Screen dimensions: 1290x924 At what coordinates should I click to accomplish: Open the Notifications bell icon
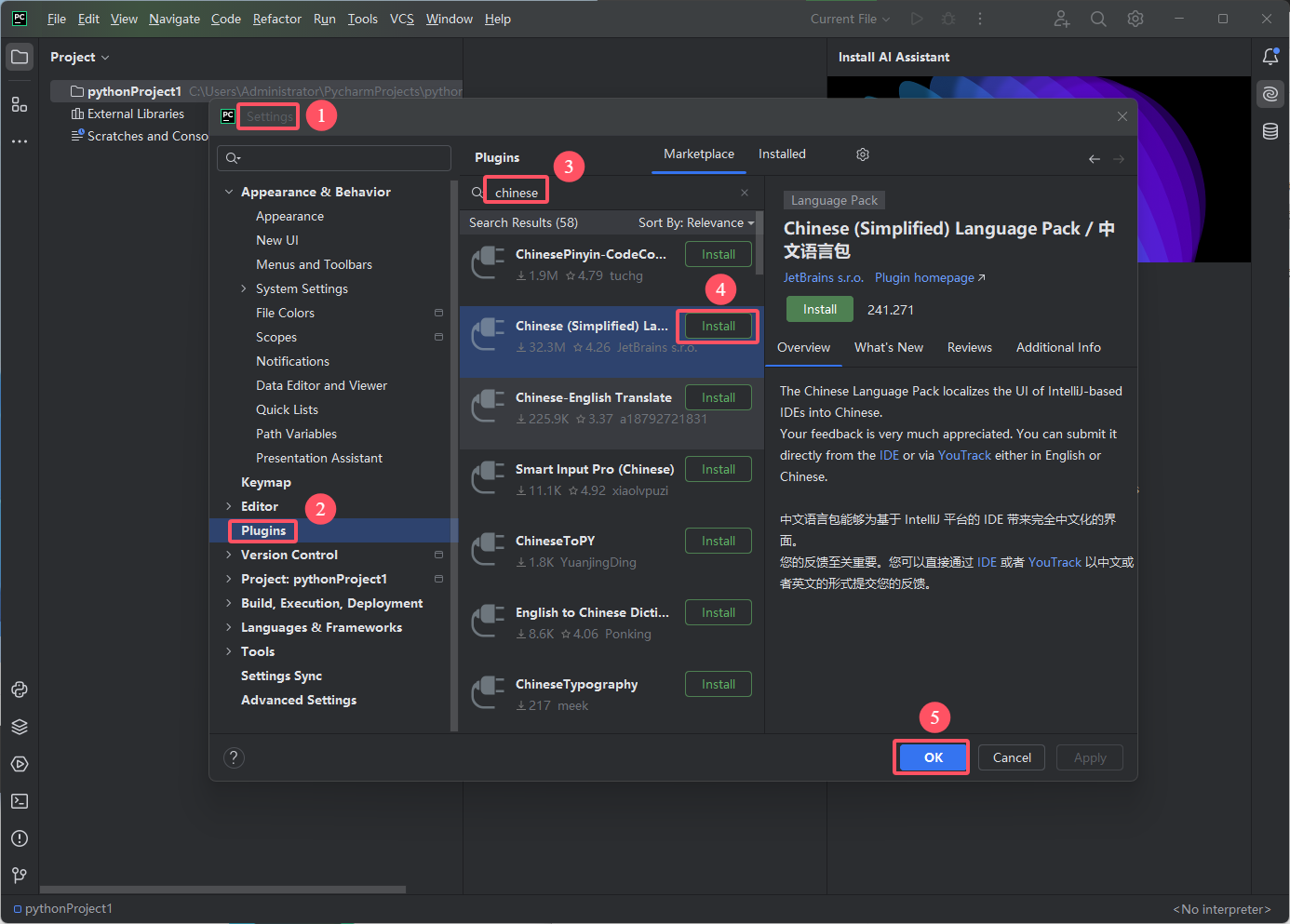click(x=1270, y=57)
